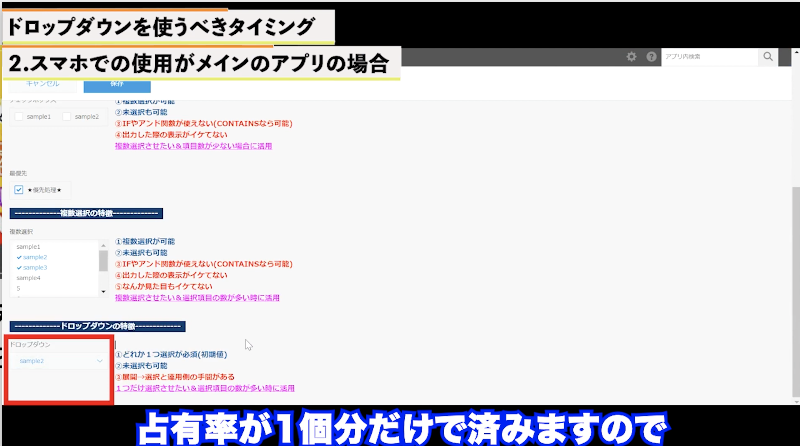Focus the アプリ内検索 search field

pos(709,57)
